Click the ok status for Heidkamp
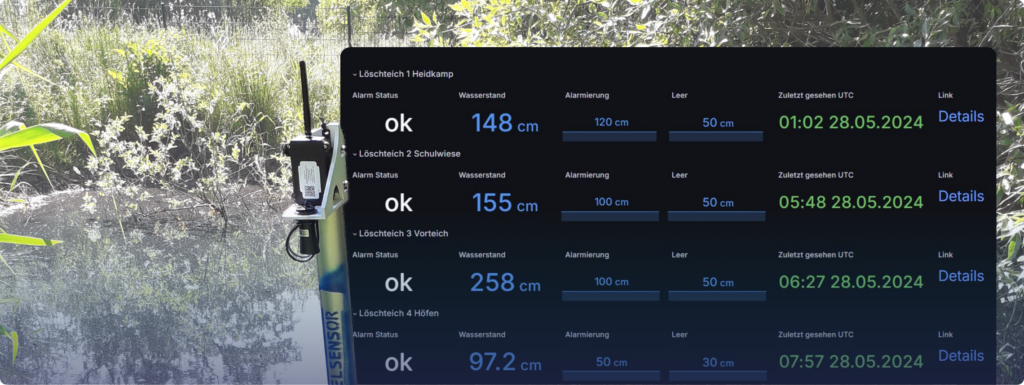The image size is (1024, 385). click(398, 124)
